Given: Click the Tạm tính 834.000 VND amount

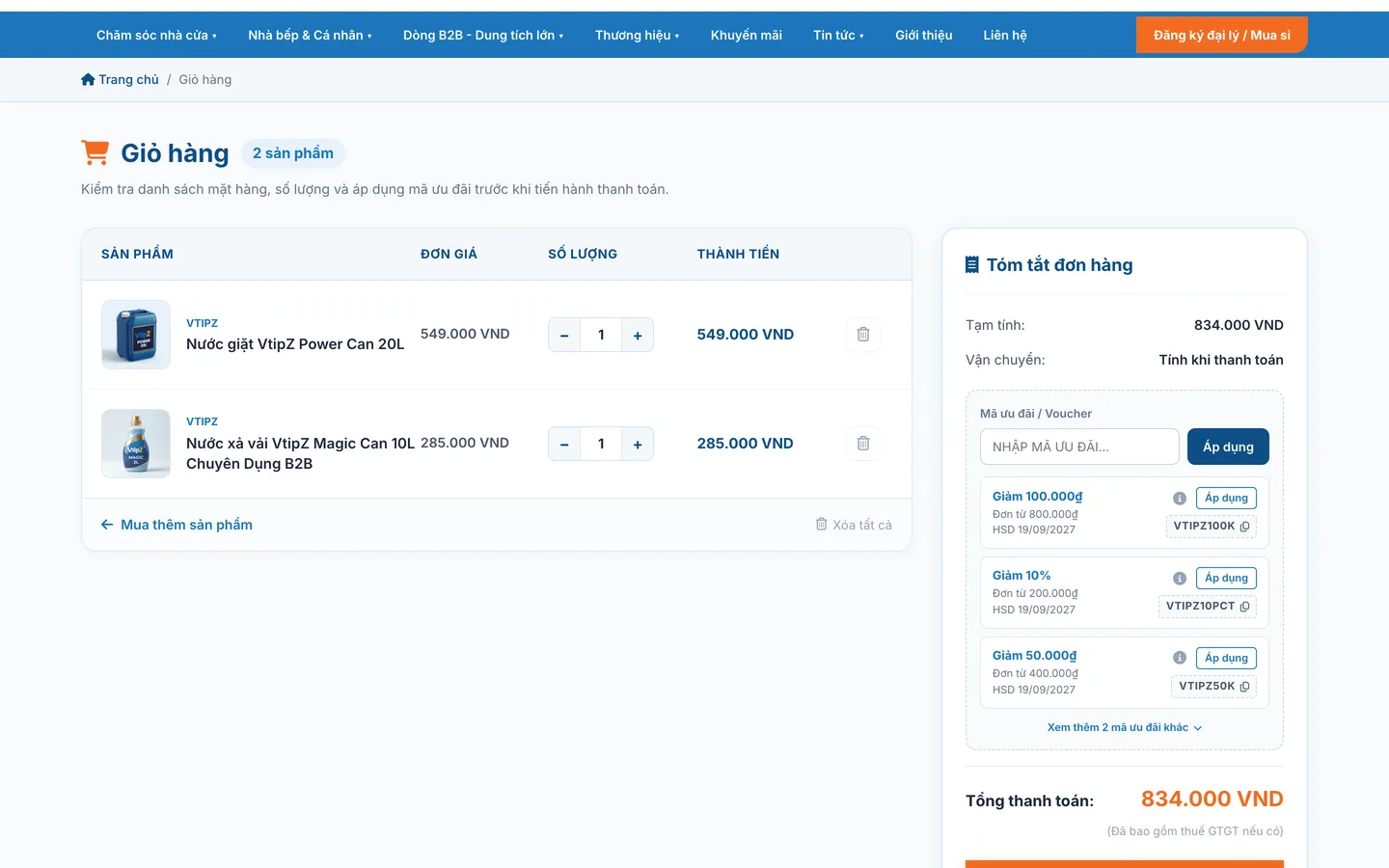Looking at the screenshot, I should point(1239,325).
